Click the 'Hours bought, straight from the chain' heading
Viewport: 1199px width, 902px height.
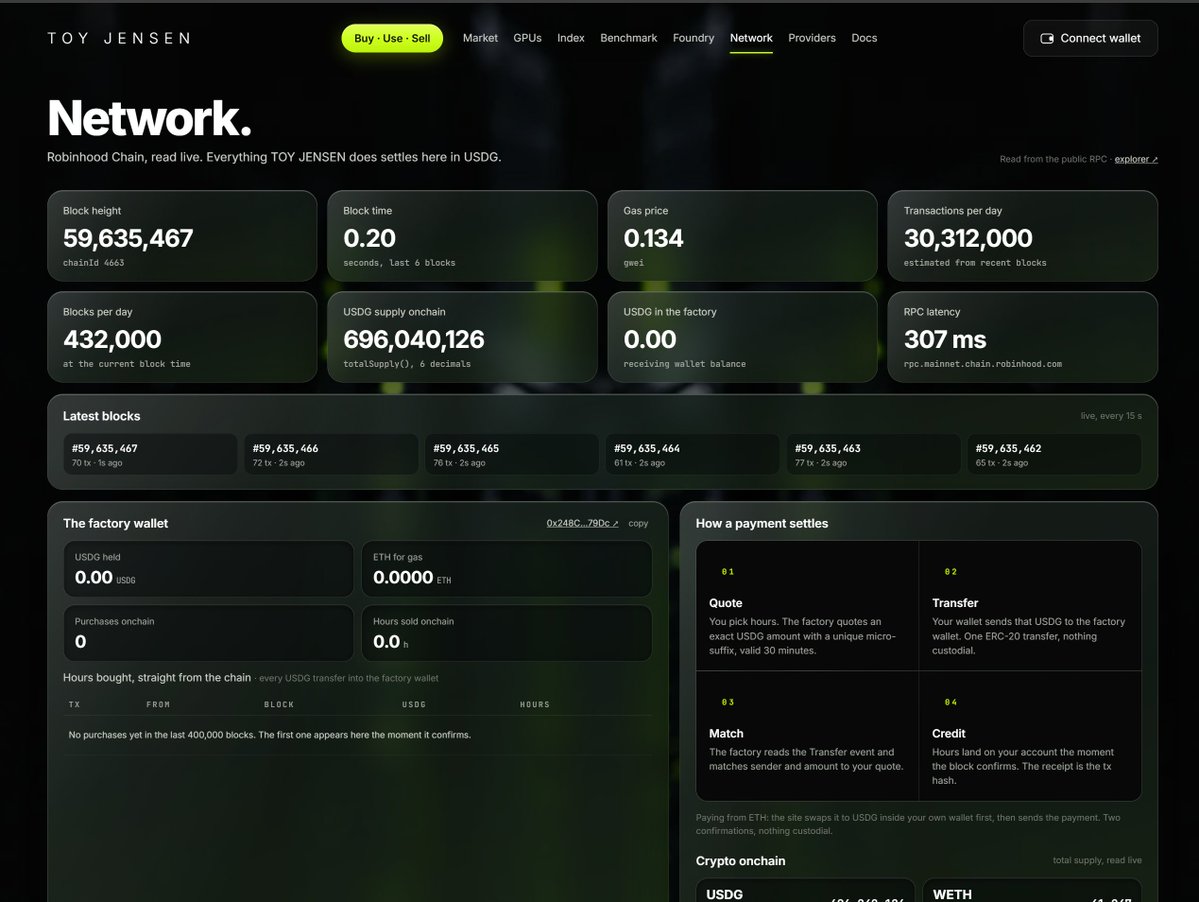[x=157, y=677]
